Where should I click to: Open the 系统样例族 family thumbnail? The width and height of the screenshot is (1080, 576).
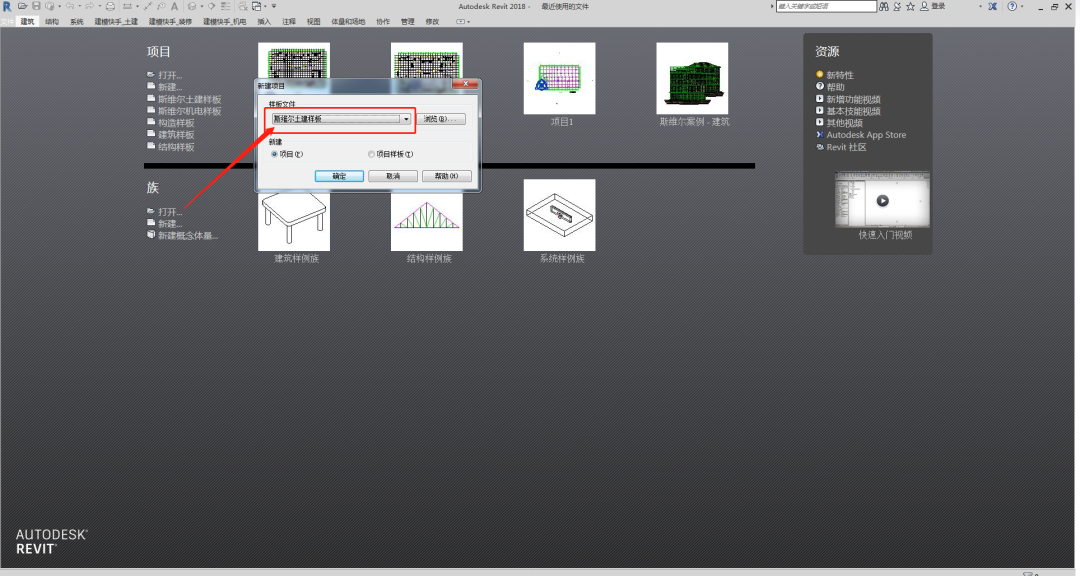coord(559,216)
